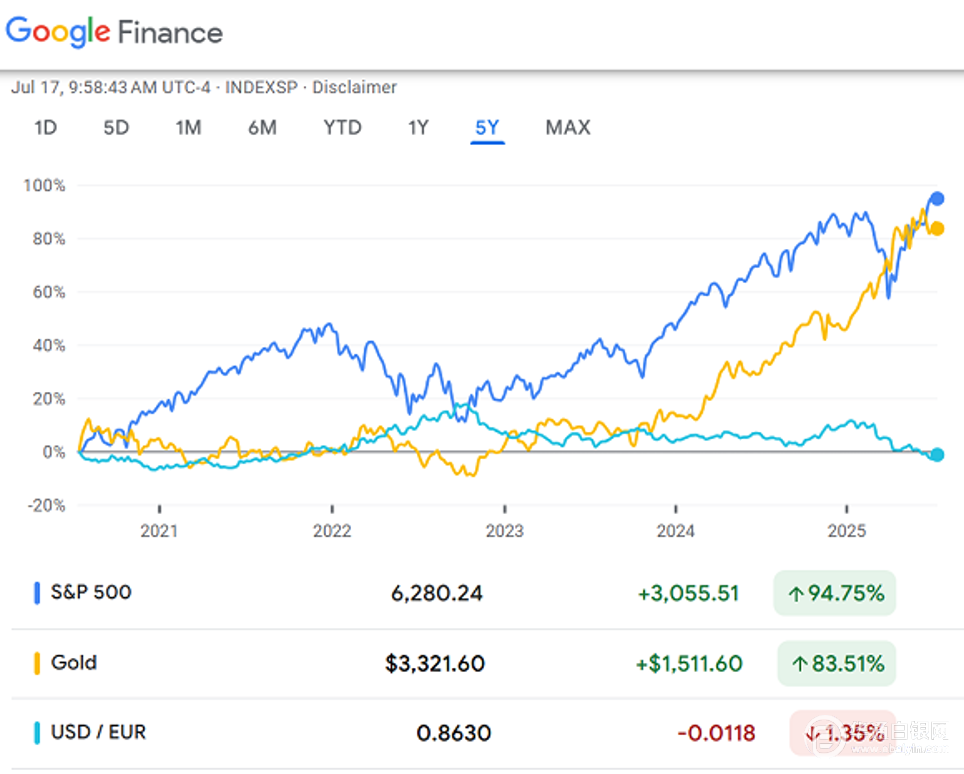Click the S&P 500 price 6,280.24
964x774 pixels.
pos(437,593)
